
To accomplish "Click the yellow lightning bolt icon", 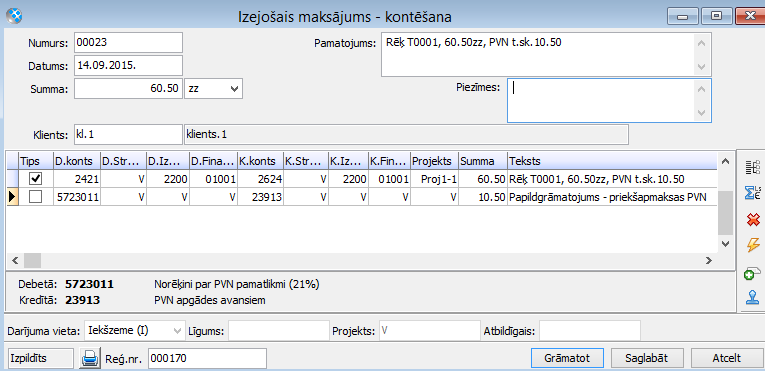I will click(754, 245).
